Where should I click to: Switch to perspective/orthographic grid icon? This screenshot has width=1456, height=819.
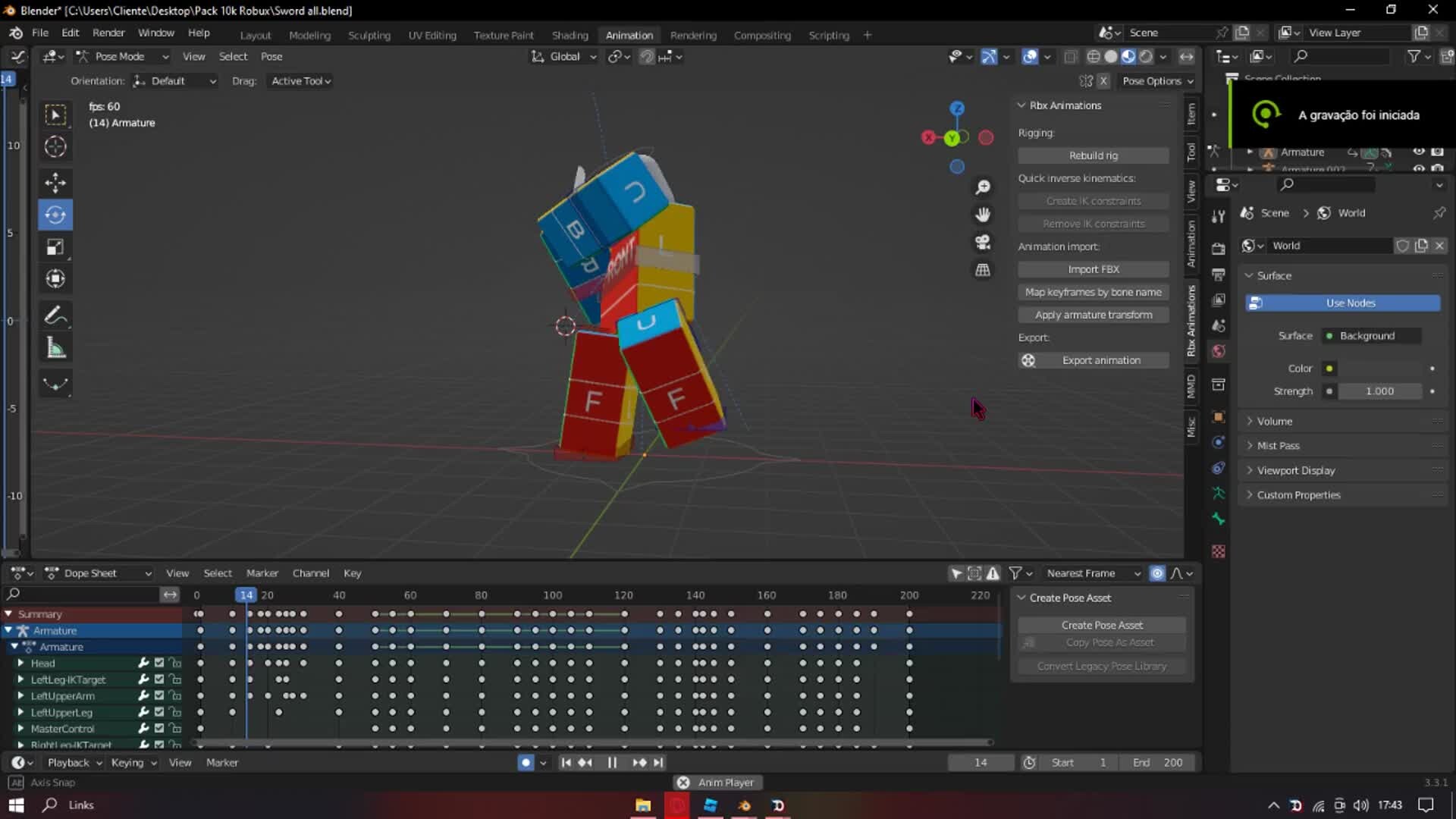(x=983, y=270)
